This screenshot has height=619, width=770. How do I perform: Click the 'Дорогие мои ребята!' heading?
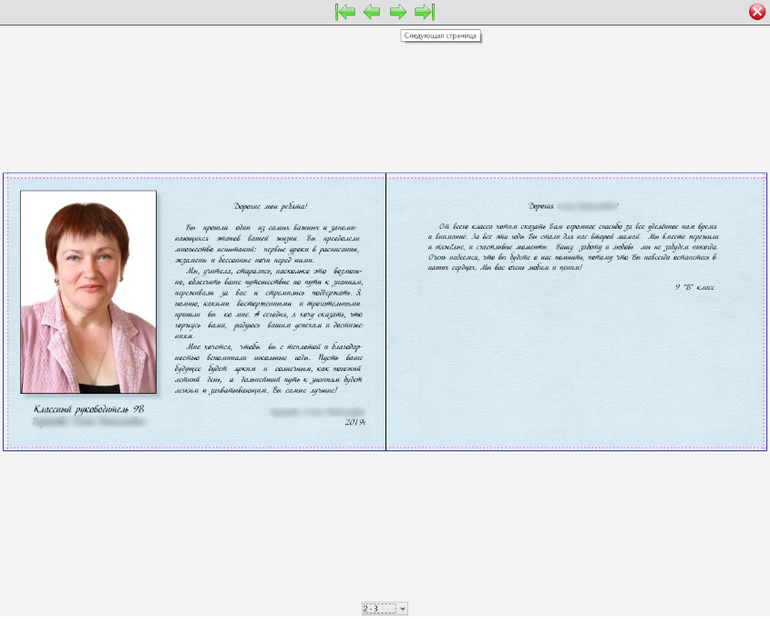click(271, 206)
